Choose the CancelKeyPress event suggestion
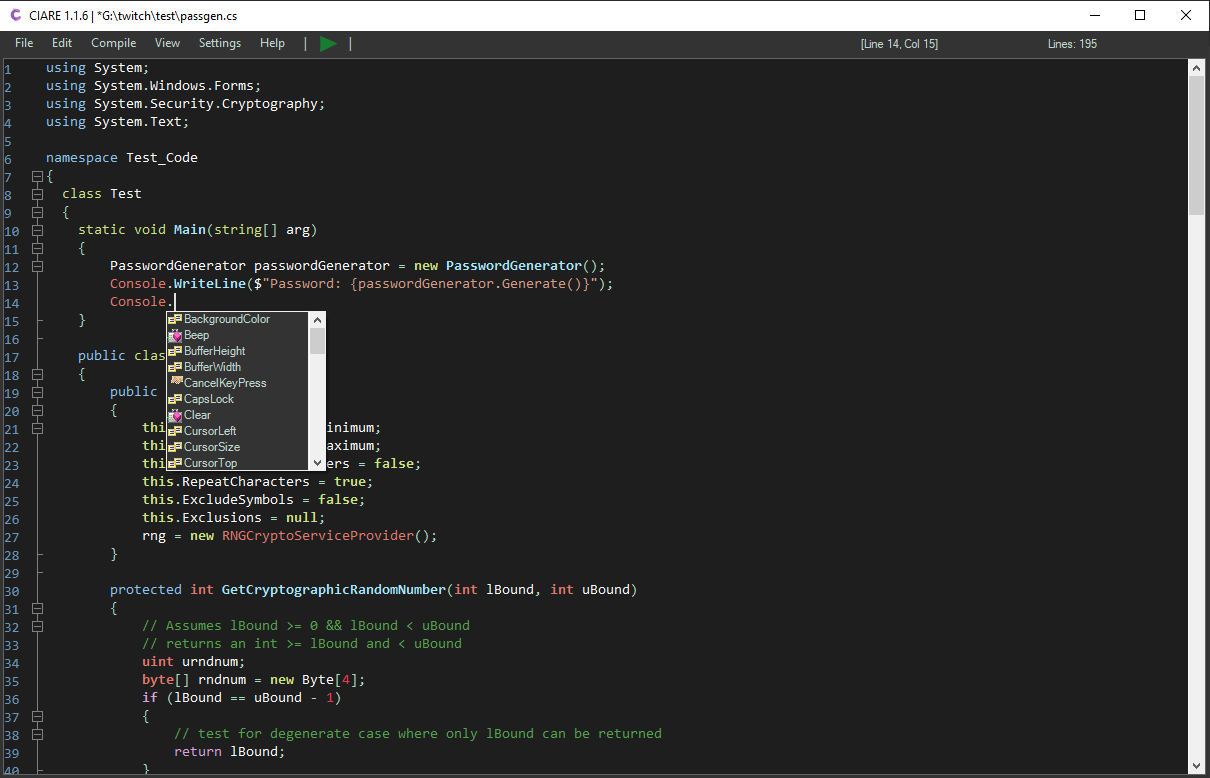 238,383
